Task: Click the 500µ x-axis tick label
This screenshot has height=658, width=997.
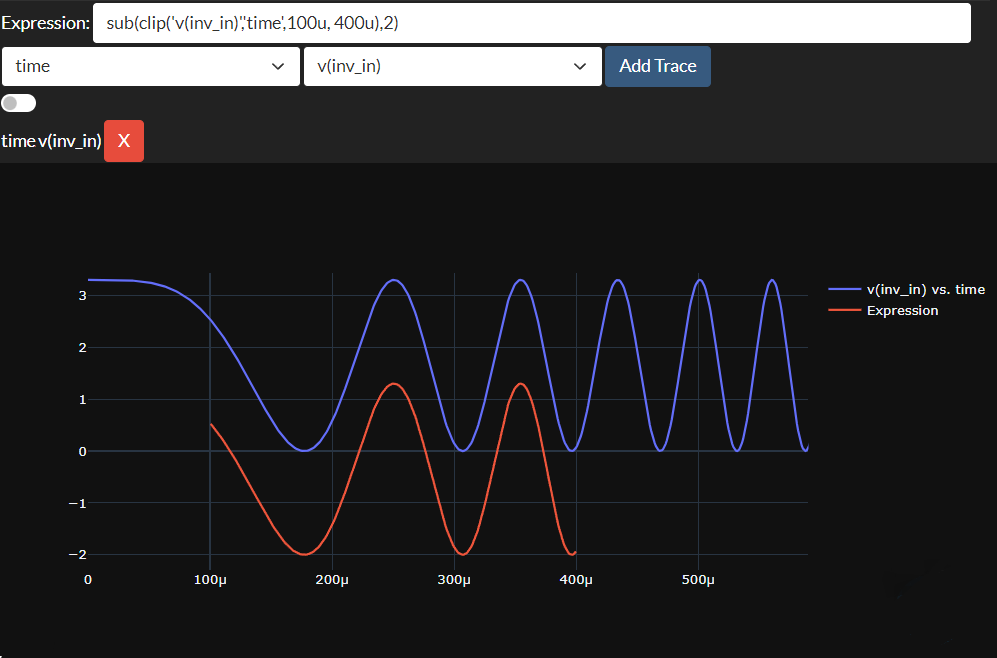Action: pyautogui.click(x=698, y=580)
